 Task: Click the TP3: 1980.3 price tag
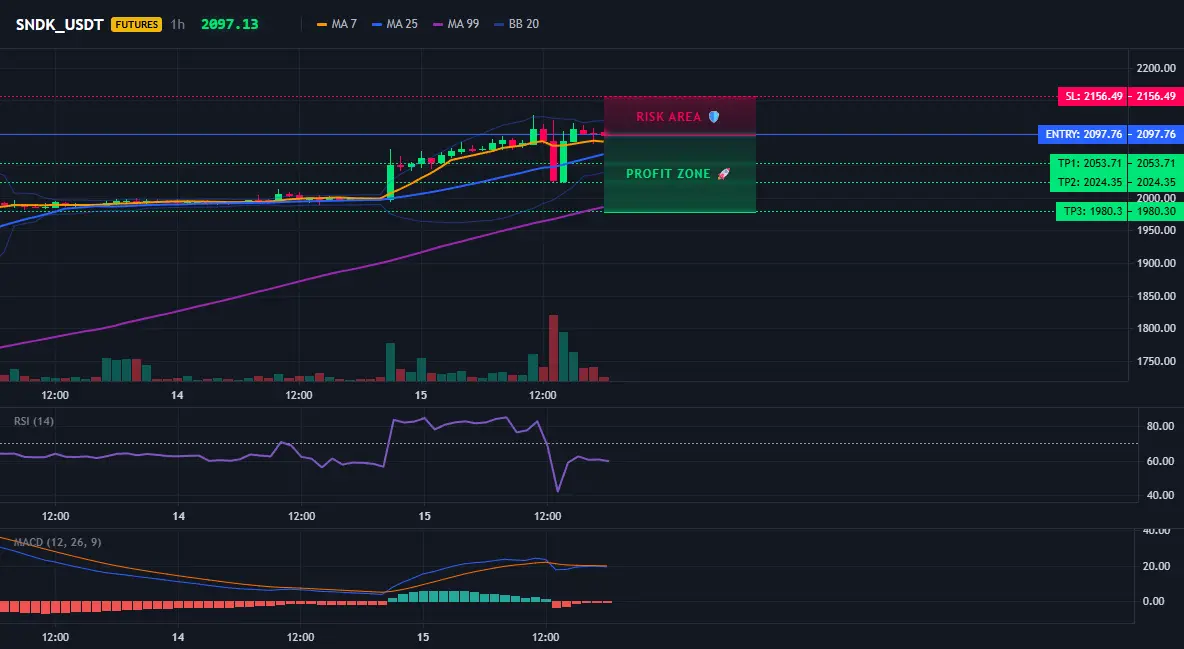click(x=1092, y=212)
